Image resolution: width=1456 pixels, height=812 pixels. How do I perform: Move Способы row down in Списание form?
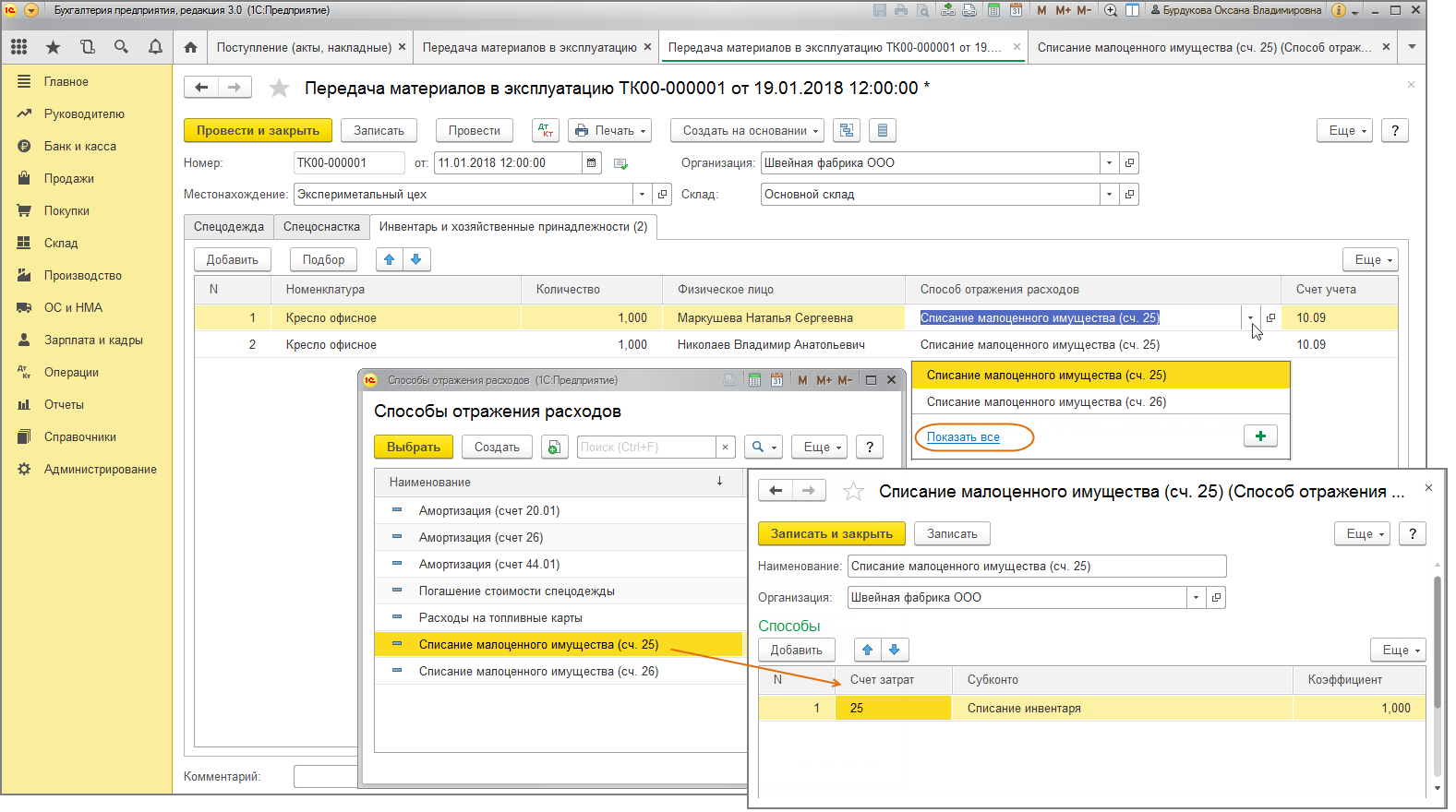tap(895, 650)
